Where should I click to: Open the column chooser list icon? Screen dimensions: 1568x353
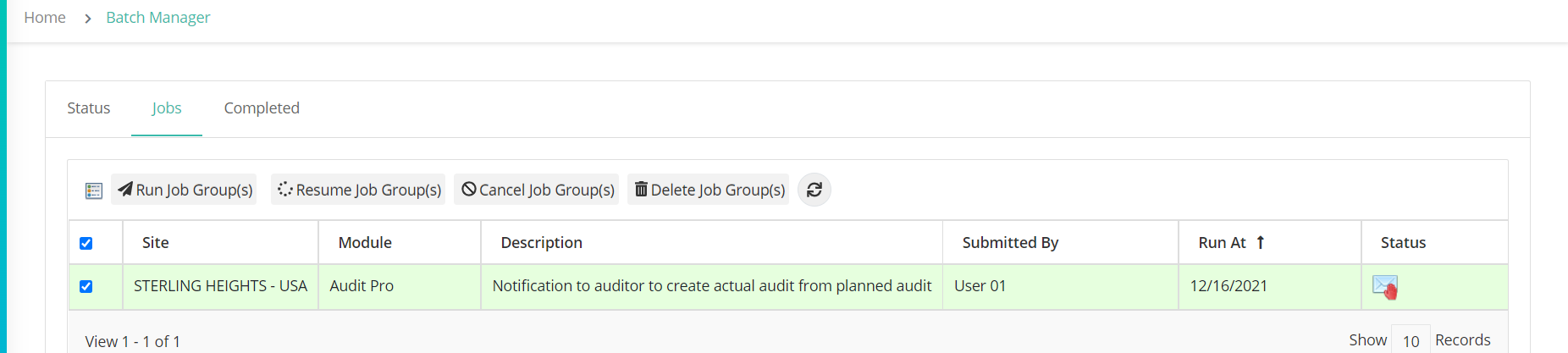coord(94,190)
